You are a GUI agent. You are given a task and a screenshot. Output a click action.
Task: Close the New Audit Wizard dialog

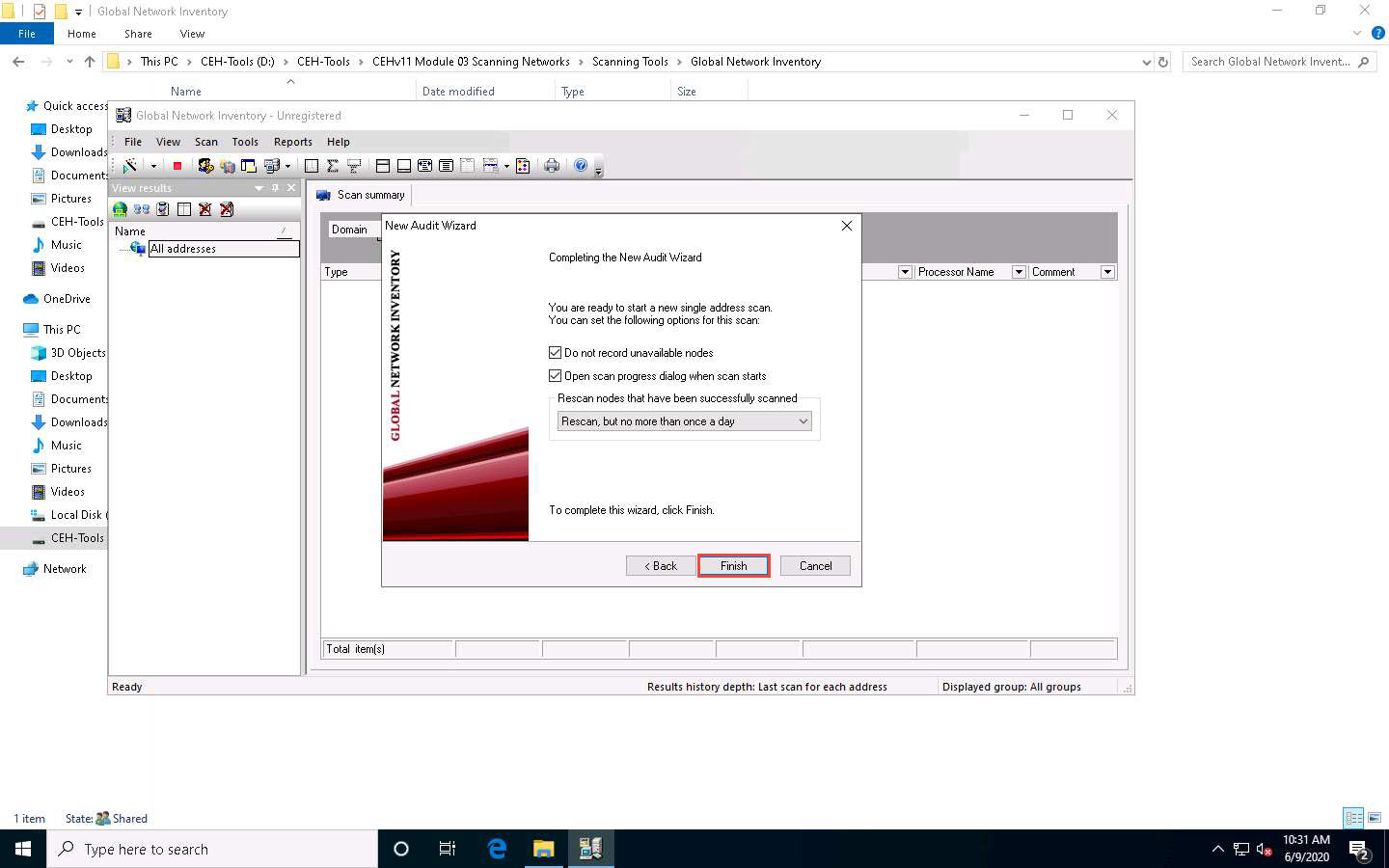847,226
